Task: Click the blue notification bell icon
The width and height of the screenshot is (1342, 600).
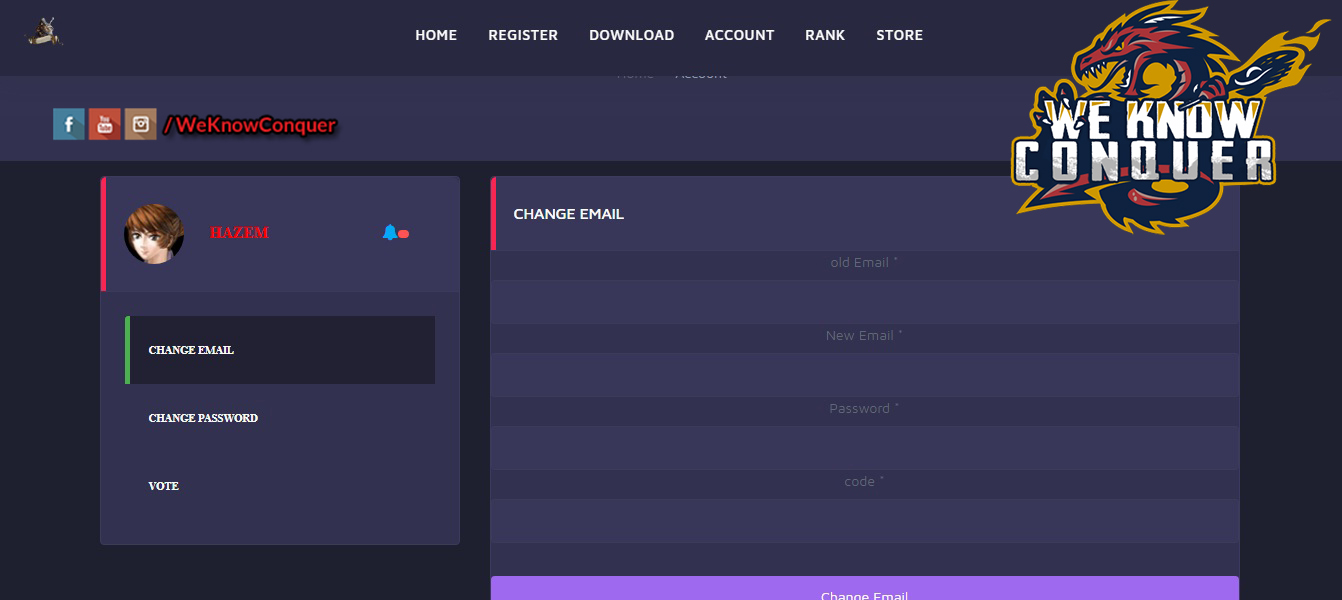Action: point(389,232)
